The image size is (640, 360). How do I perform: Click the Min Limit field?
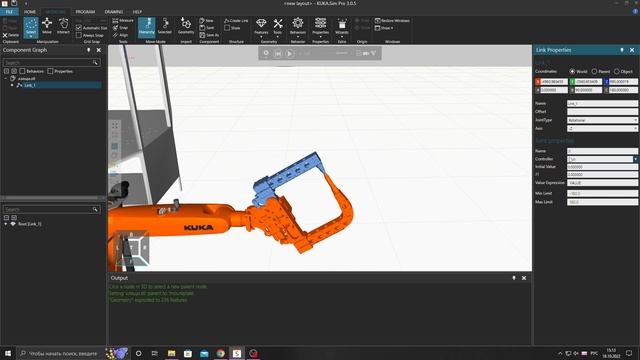point(602,193)
